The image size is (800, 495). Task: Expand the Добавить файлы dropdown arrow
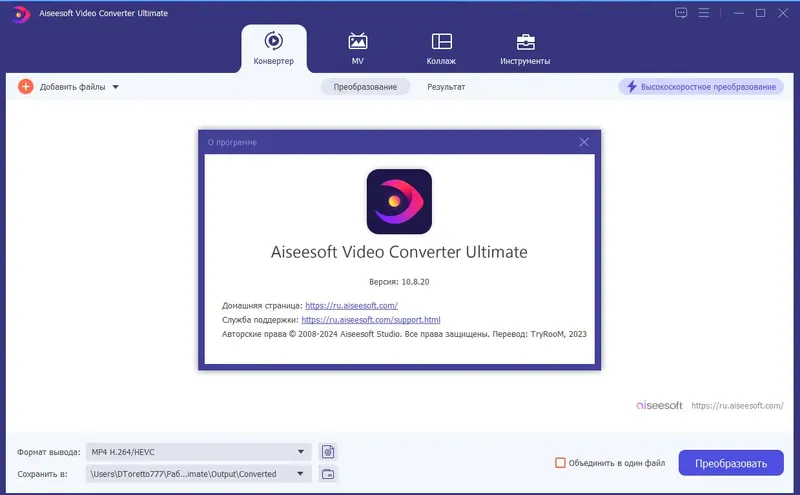click(x=116, y=87)
